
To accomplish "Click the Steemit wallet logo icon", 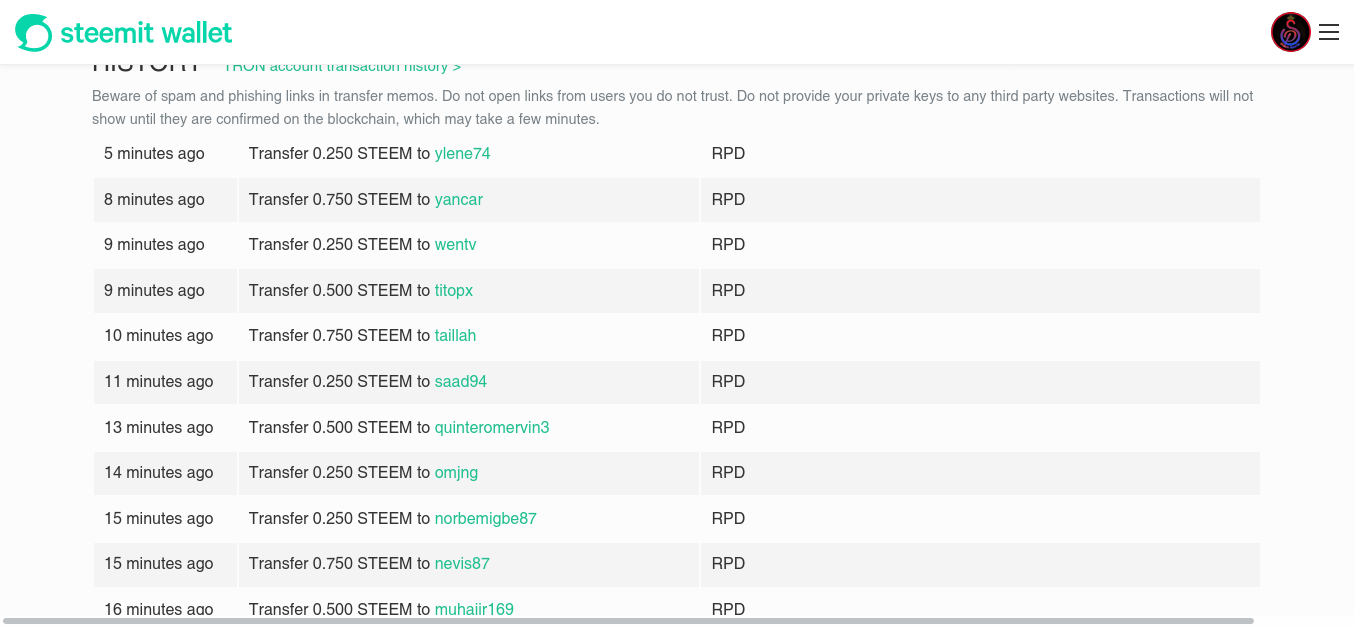I will [33, 33].
